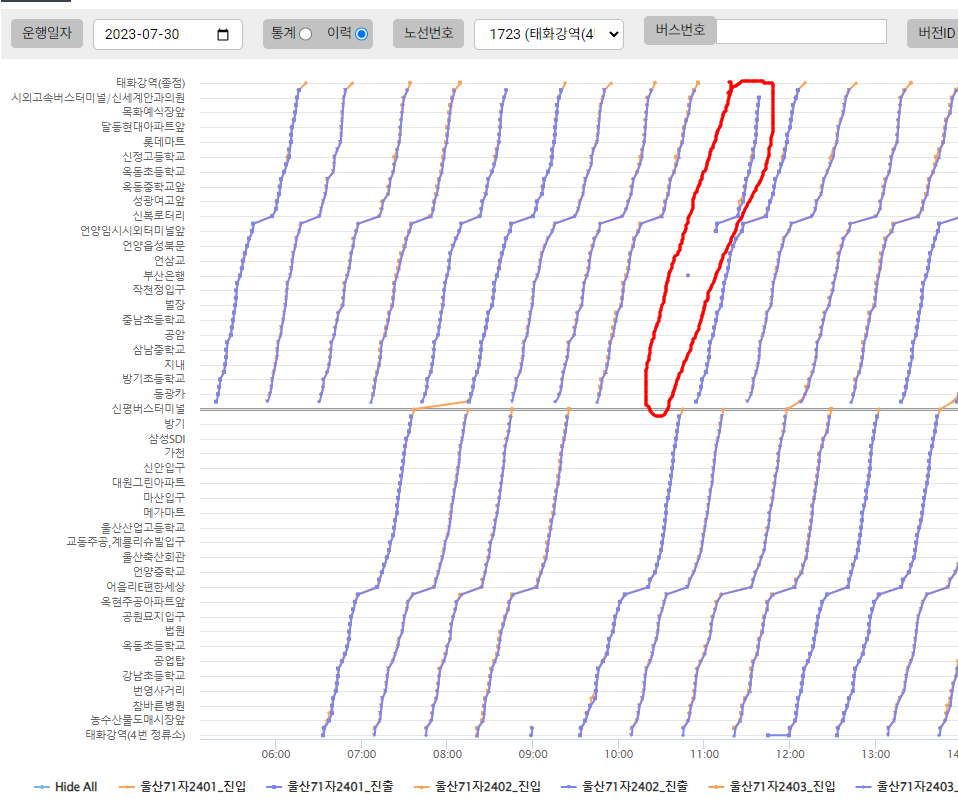Open the 노선번호 route dropdown
The image size is (958, 804).
pos(548,35)
